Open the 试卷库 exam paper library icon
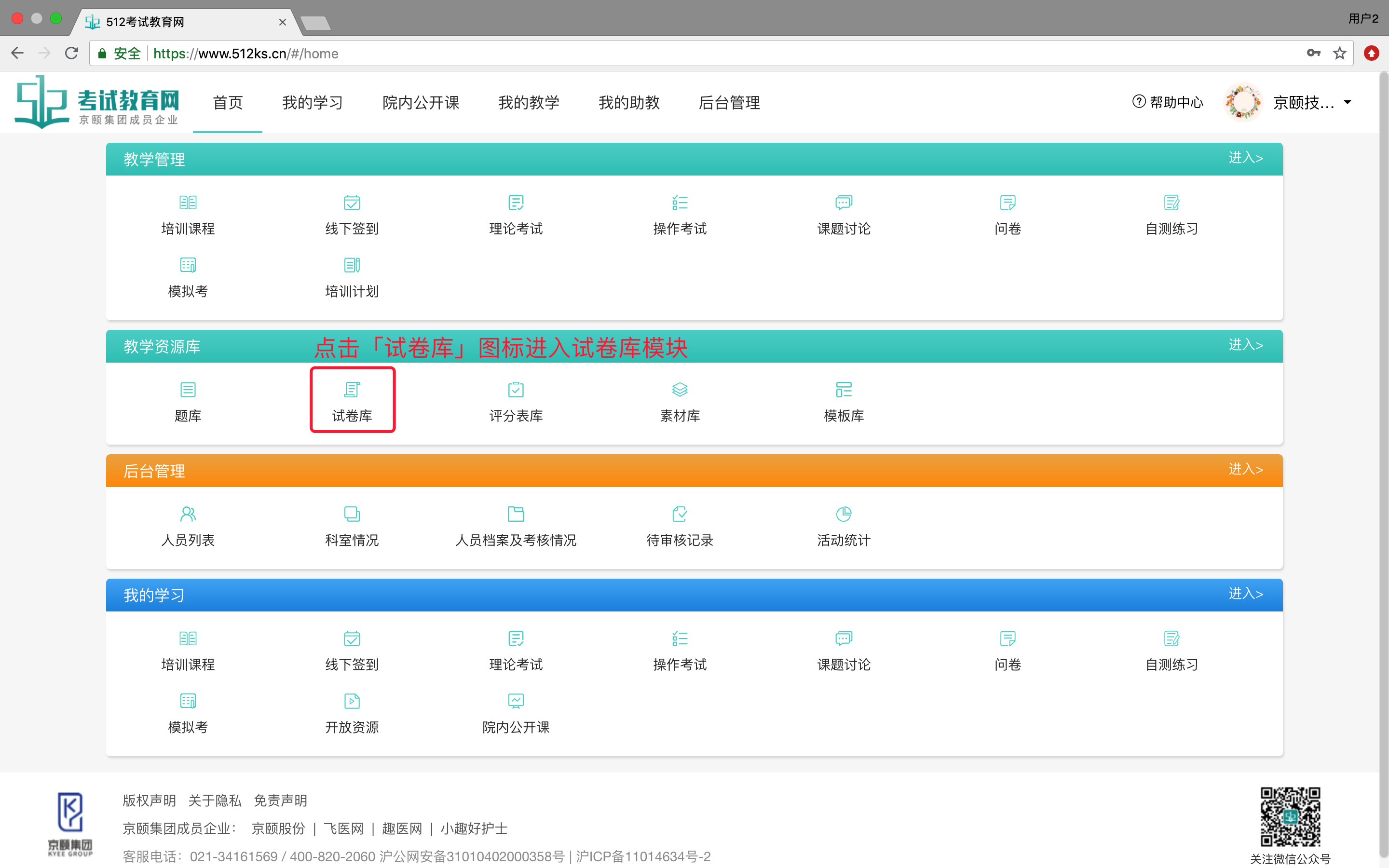The height and width of the screenshot is (868, 1389). [352, 400]
